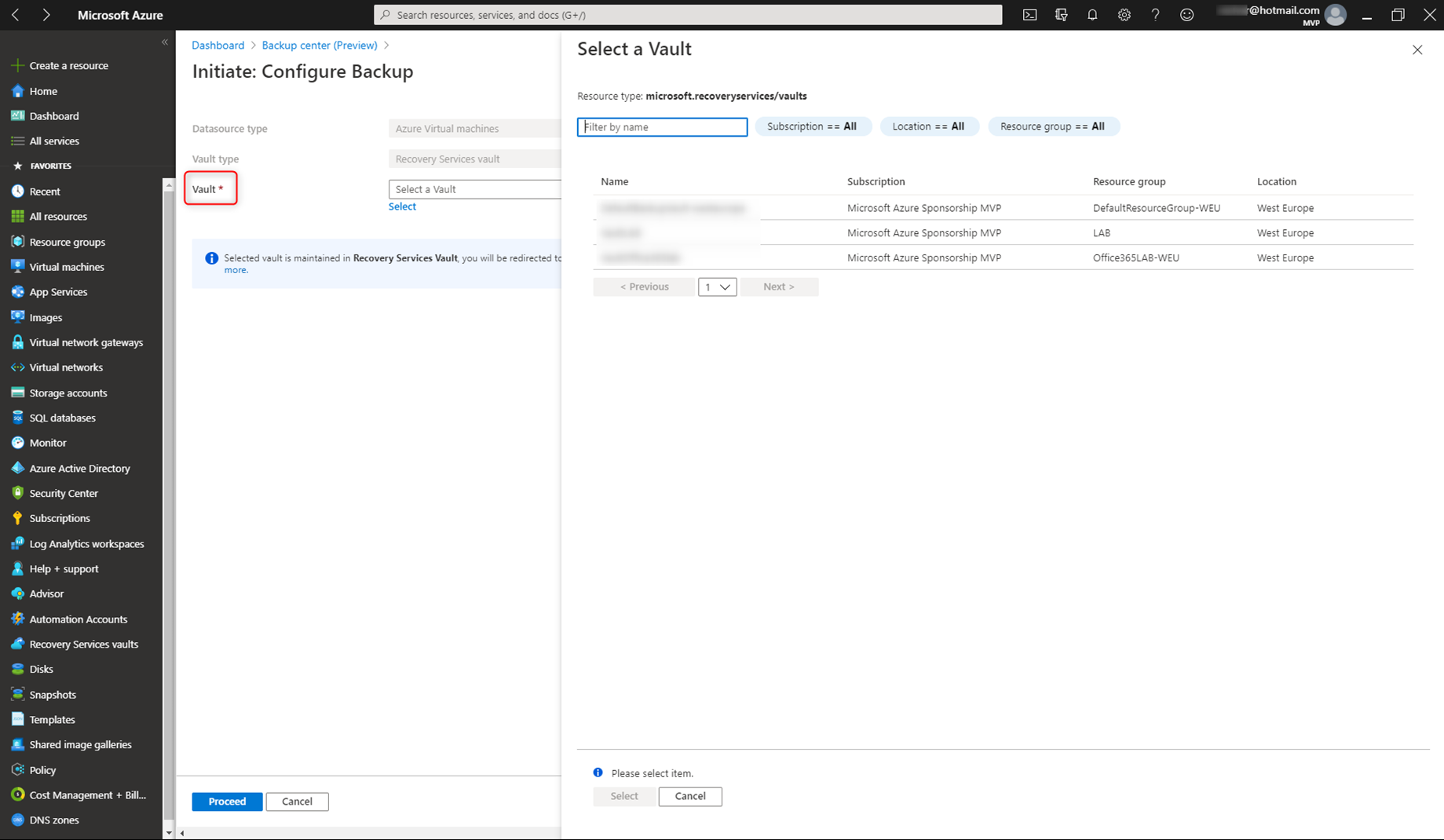The image size is (1444, 840).
Task: Open Log Analytics workspaces
Action: click(86, 543)
